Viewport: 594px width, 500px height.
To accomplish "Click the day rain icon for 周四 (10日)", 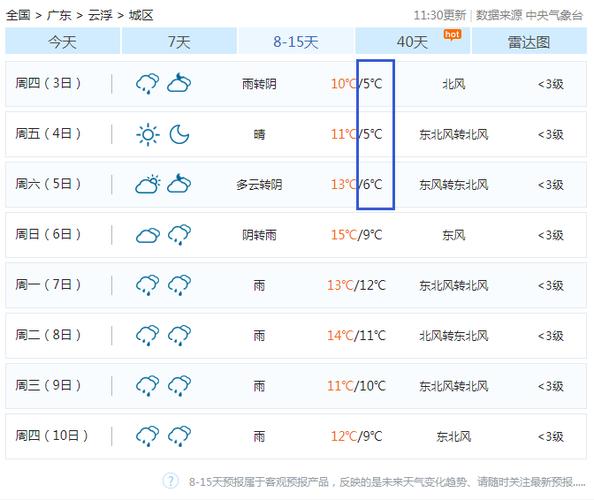I will (x=147, y=436).
